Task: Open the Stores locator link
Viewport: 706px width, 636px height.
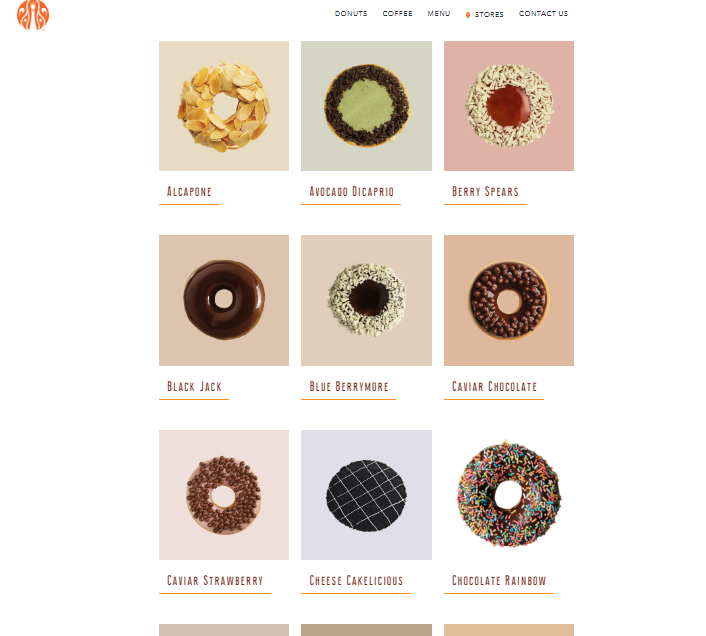Action: [x=489, y=14]
